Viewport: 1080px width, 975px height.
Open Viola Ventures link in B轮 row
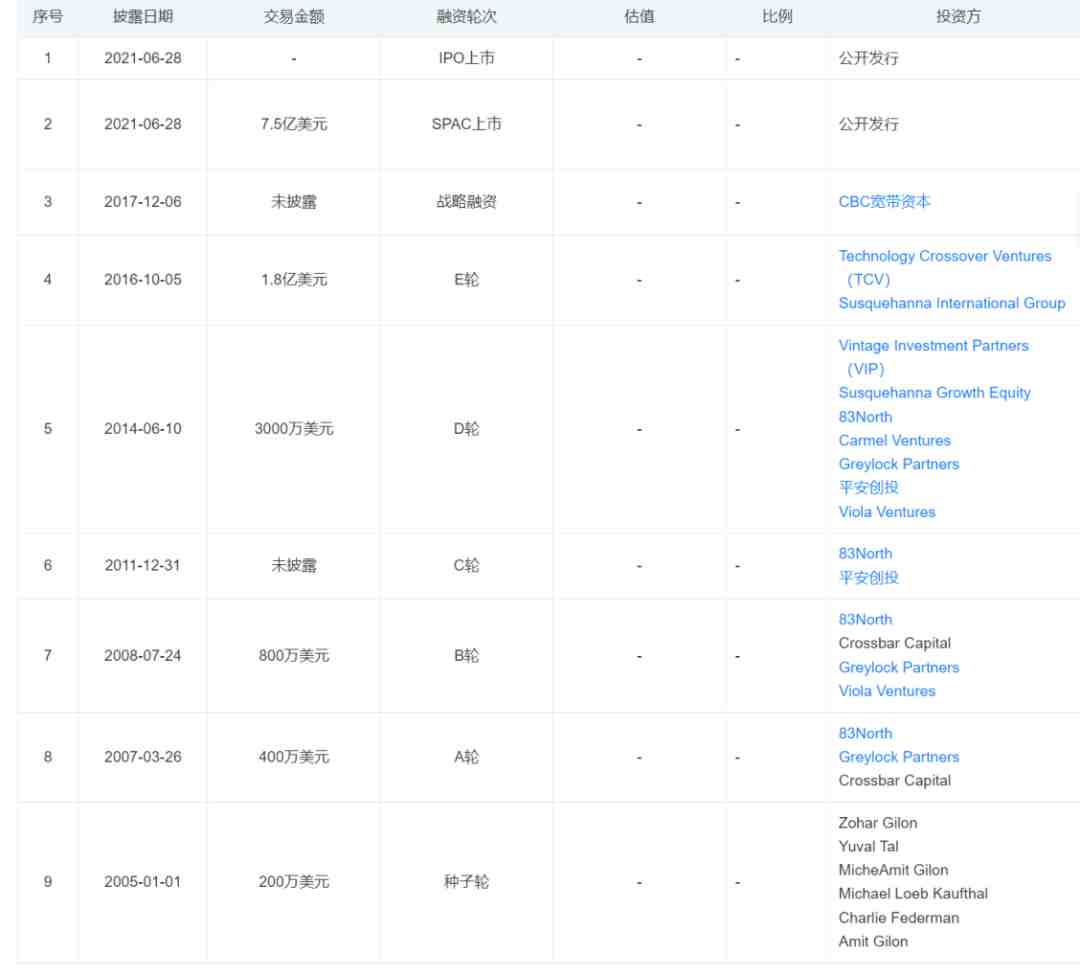tap(886, 691)
